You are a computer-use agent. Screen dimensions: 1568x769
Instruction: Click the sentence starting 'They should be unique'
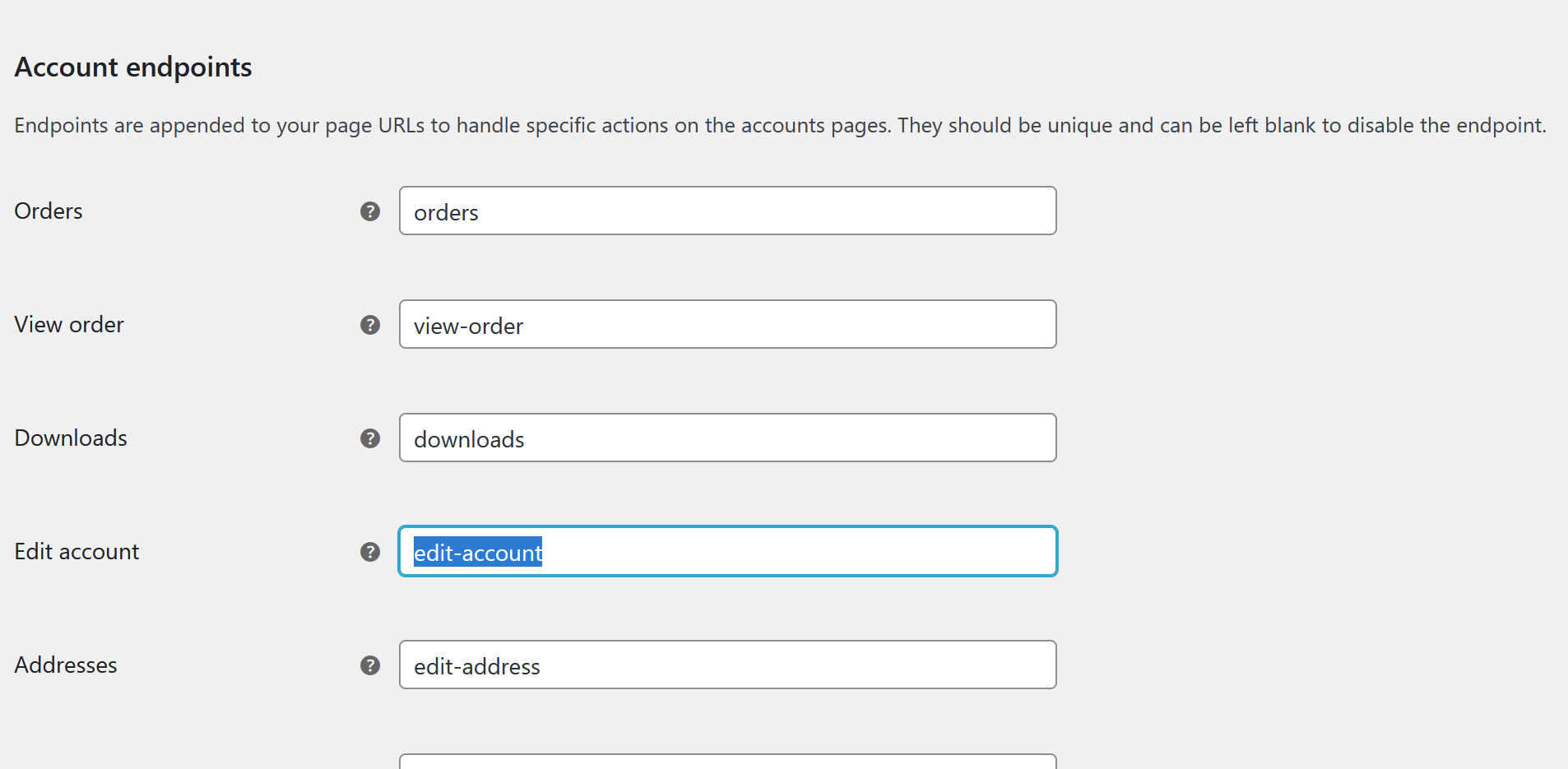tap(1222, 126)
